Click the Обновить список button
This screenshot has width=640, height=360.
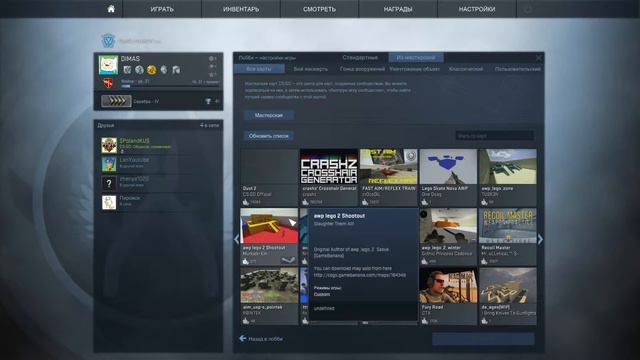coord(269,136)
